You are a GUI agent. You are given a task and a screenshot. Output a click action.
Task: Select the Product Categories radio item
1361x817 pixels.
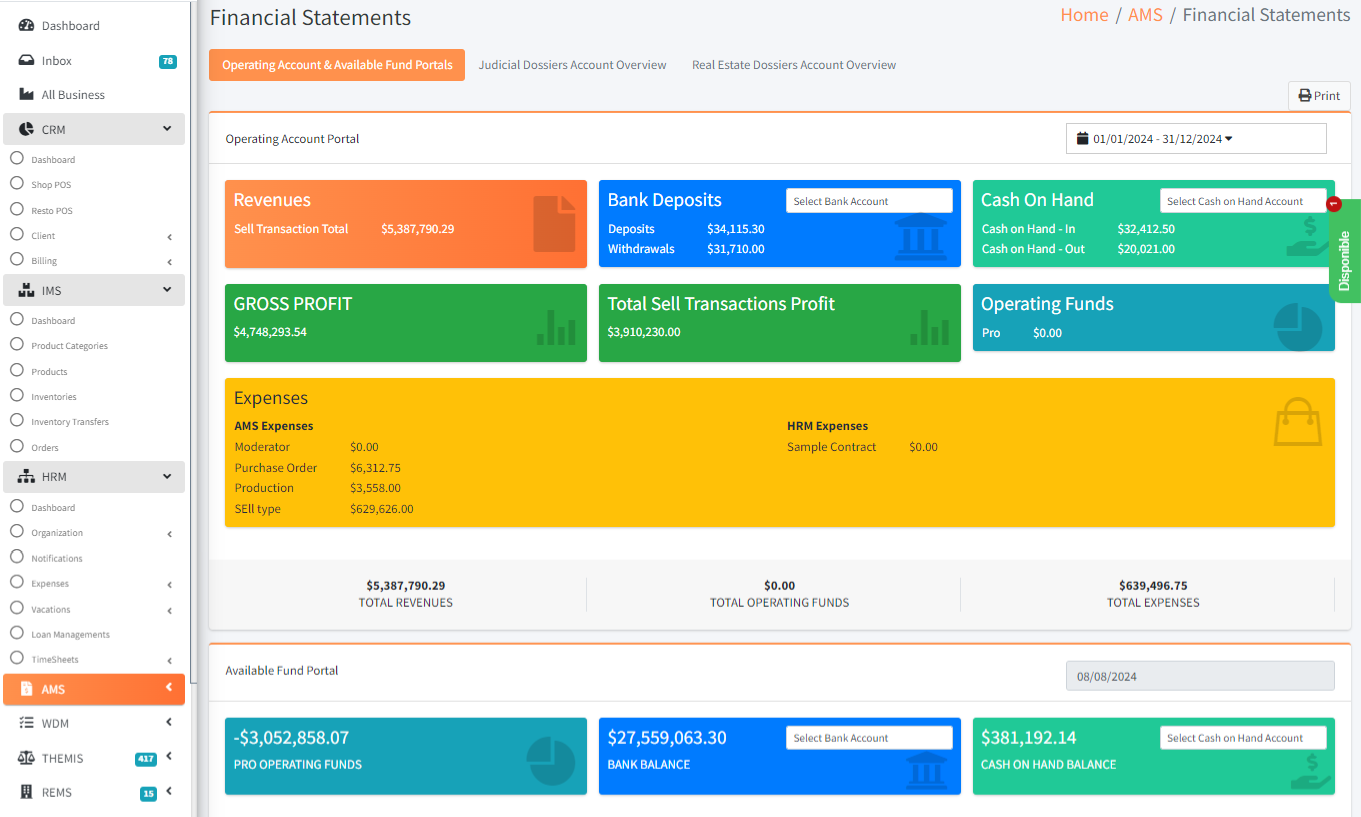coord(17,345)
